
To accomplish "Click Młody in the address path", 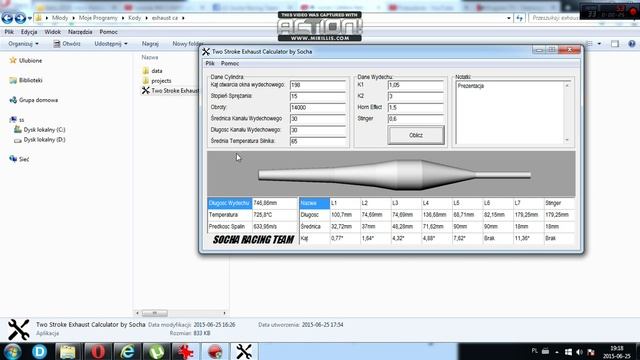I will click(x=60, y=18).
